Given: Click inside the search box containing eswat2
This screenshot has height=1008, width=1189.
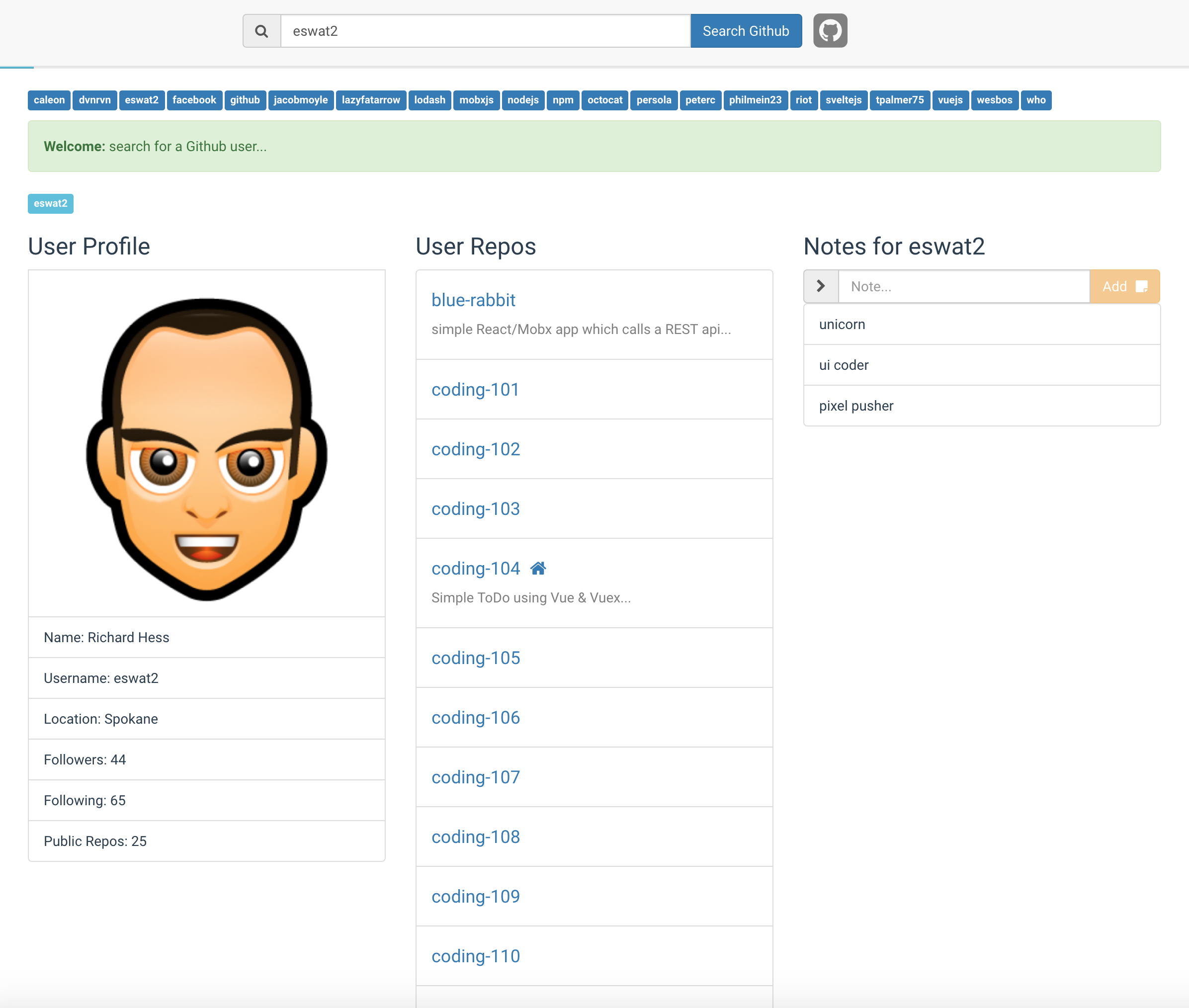Looking at the screenshot, I should point(486,31).
